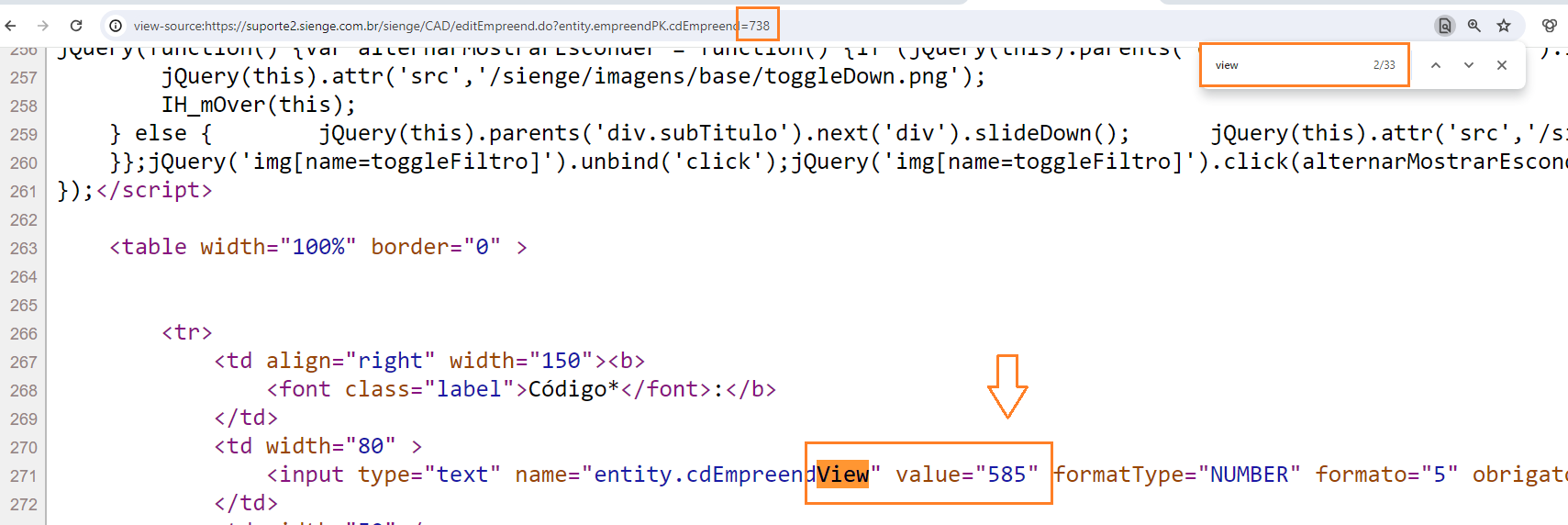Click the formatType="NUMBER" attribute

1177,475
